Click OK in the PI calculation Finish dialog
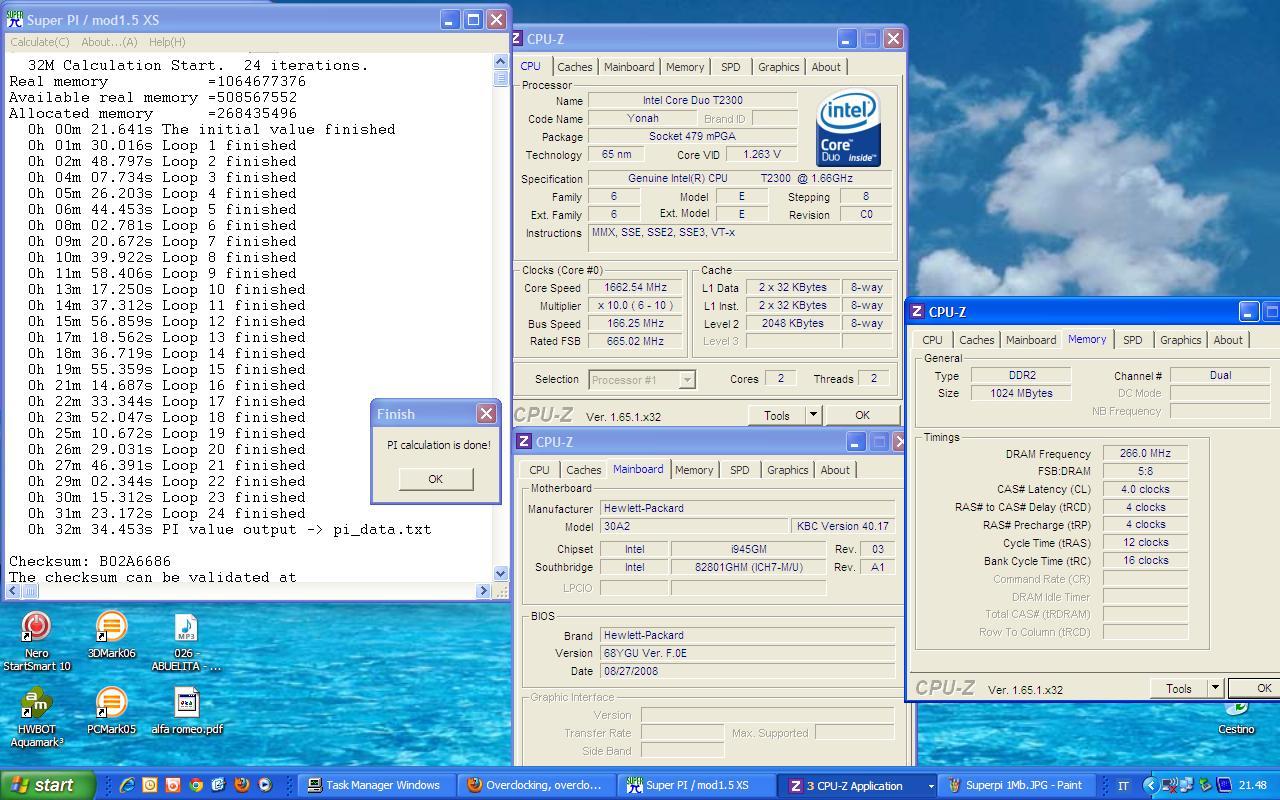The width and height of the screenshot is (1280, 800). click(435, 479)
